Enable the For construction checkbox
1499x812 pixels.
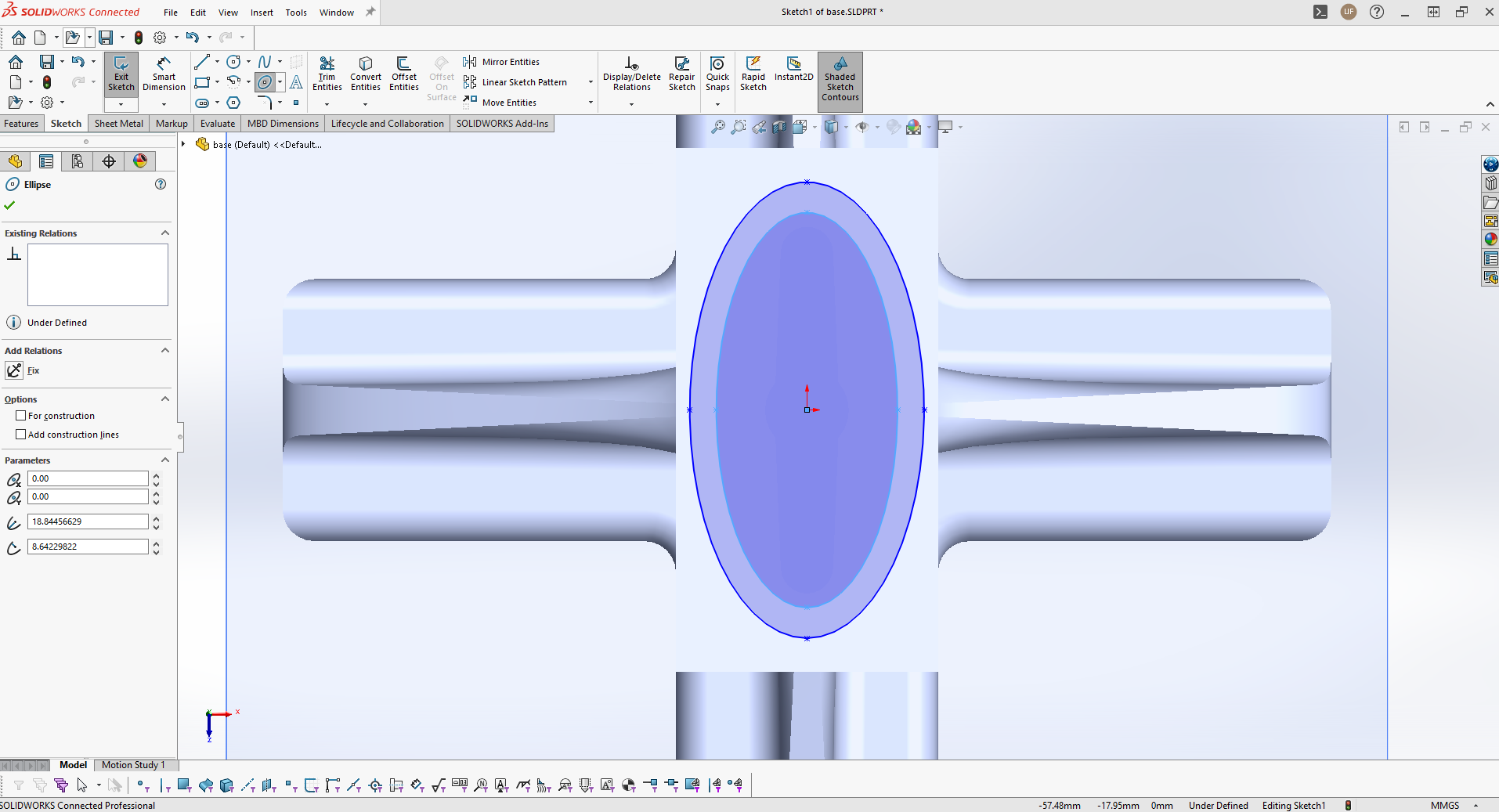[21, 416]
